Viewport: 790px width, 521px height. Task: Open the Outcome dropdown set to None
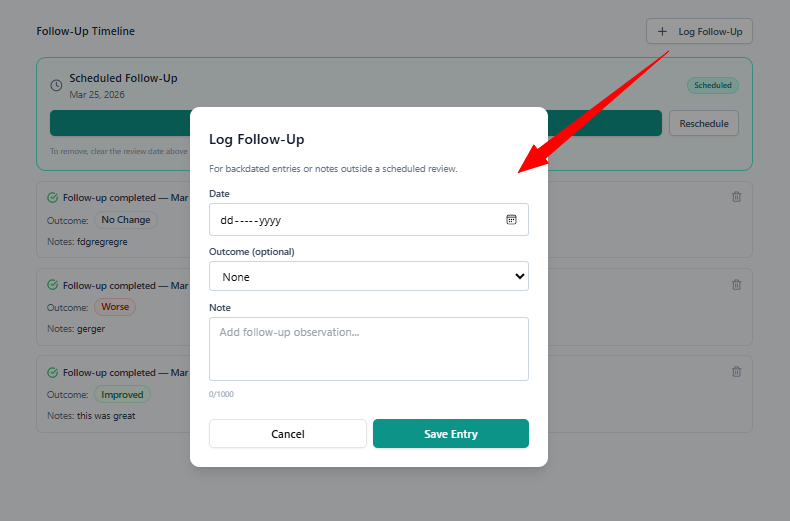[x=368, y=276]
